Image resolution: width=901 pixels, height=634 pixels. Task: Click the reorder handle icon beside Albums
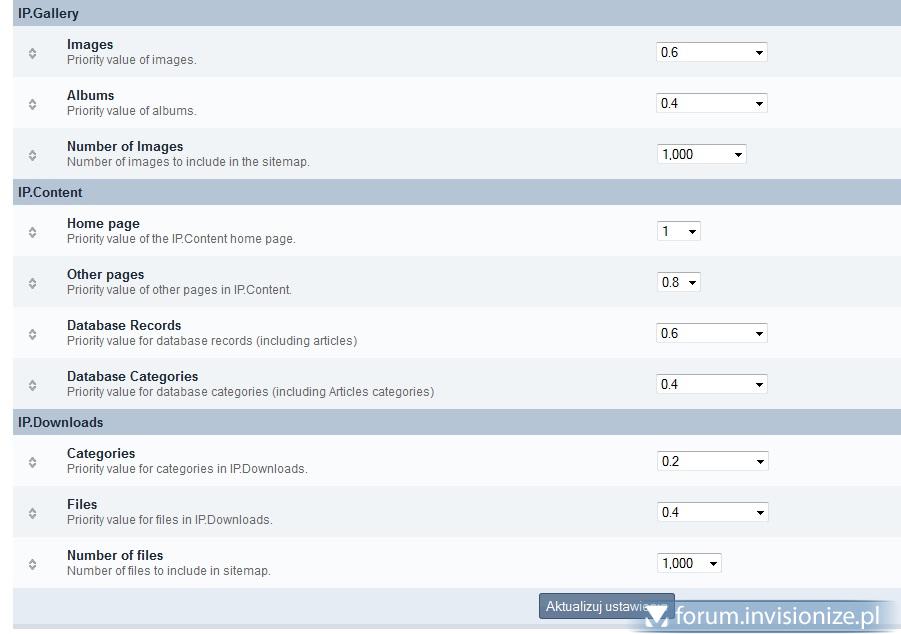pyautogui.click(x=32, y=104)
